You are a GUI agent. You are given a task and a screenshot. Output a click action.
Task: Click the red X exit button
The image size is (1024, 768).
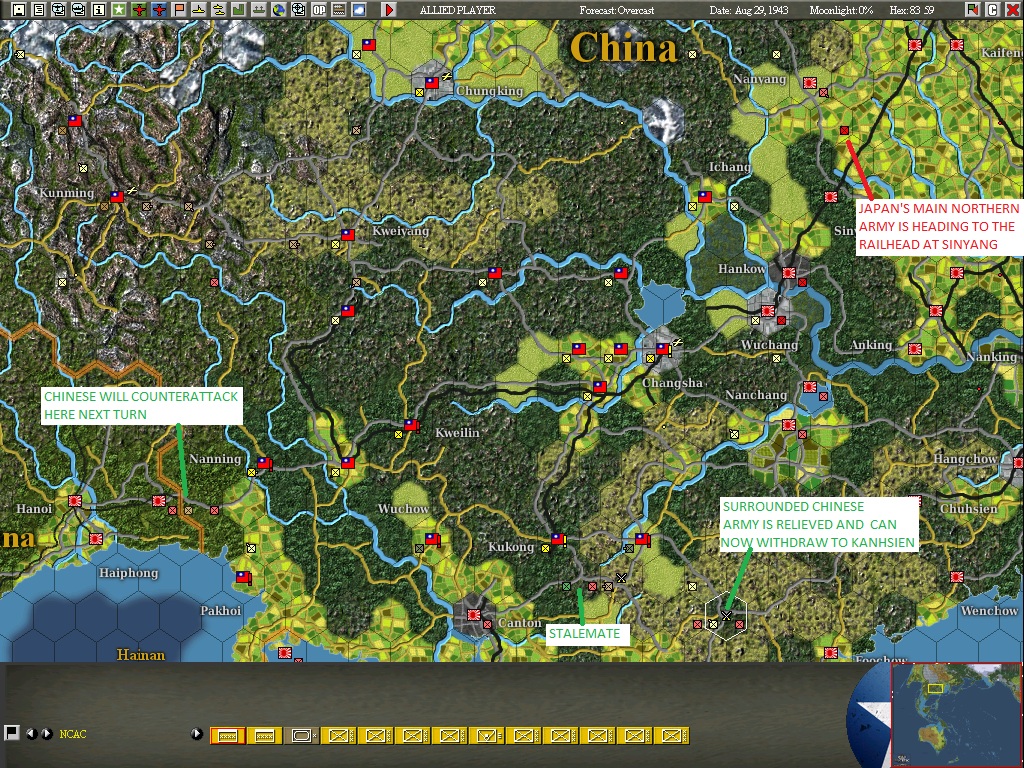pos(1012,9)
